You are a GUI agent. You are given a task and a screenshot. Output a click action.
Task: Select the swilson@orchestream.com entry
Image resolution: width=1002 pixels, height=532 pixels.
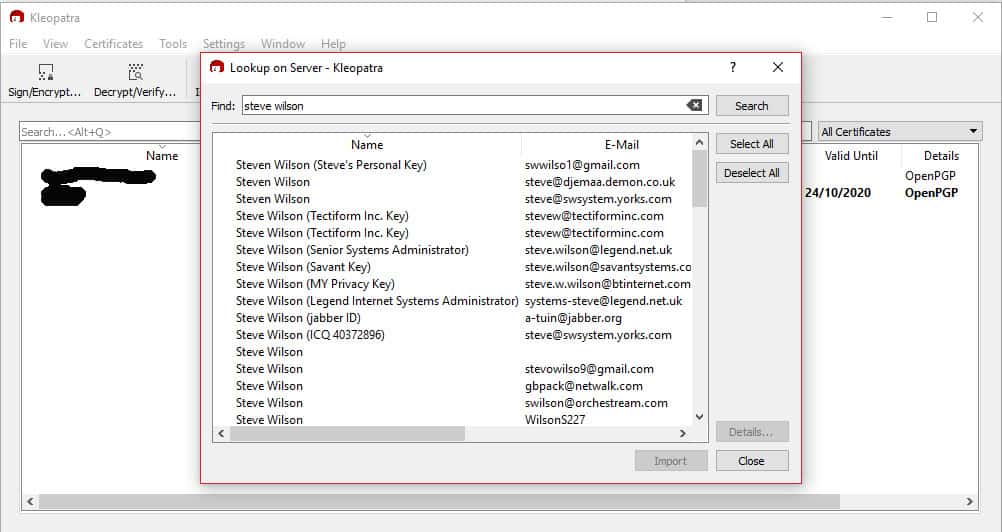coord(596,403)
